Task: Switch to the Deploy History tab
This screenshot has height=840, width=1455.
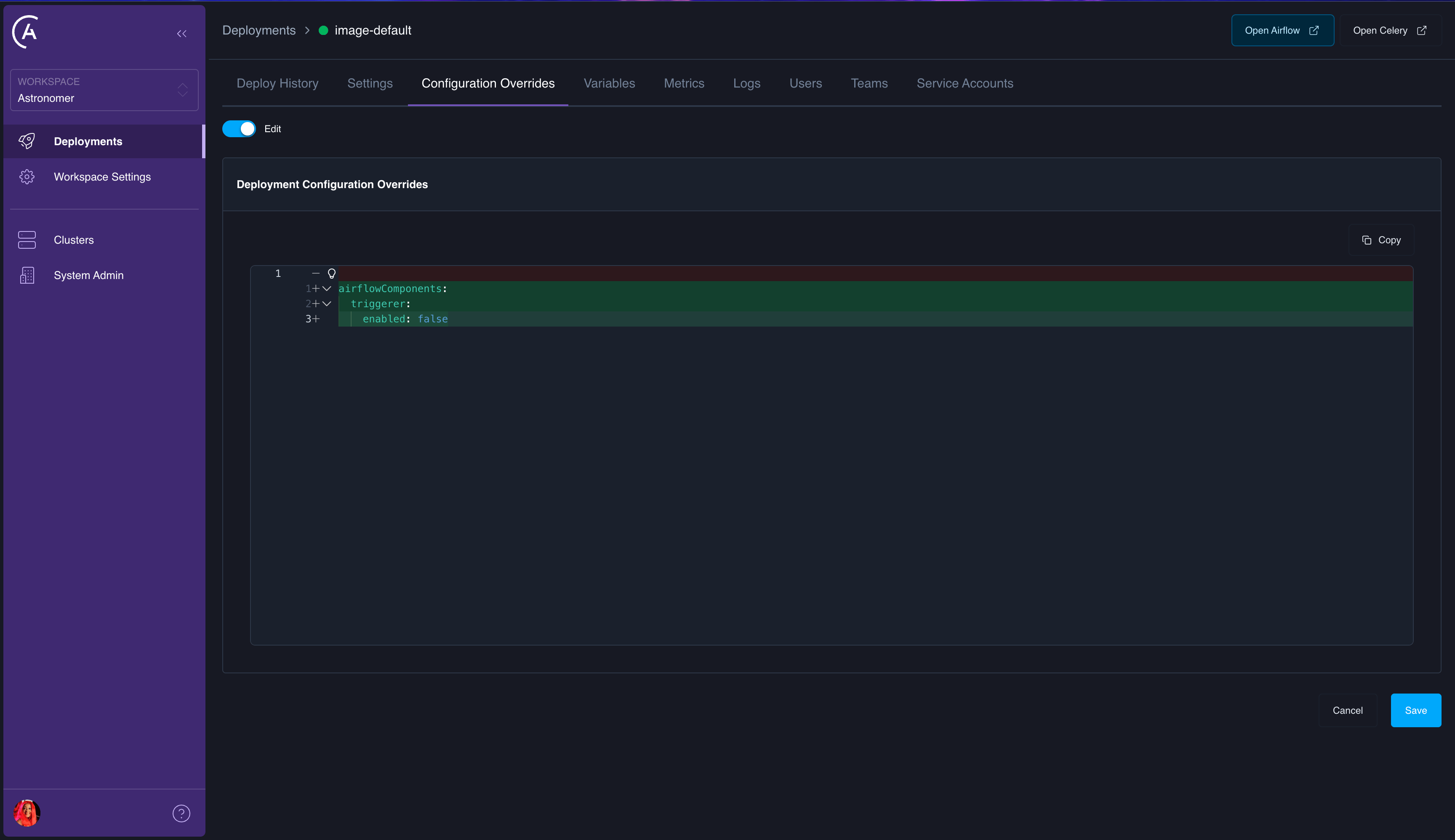Action: 277,83
